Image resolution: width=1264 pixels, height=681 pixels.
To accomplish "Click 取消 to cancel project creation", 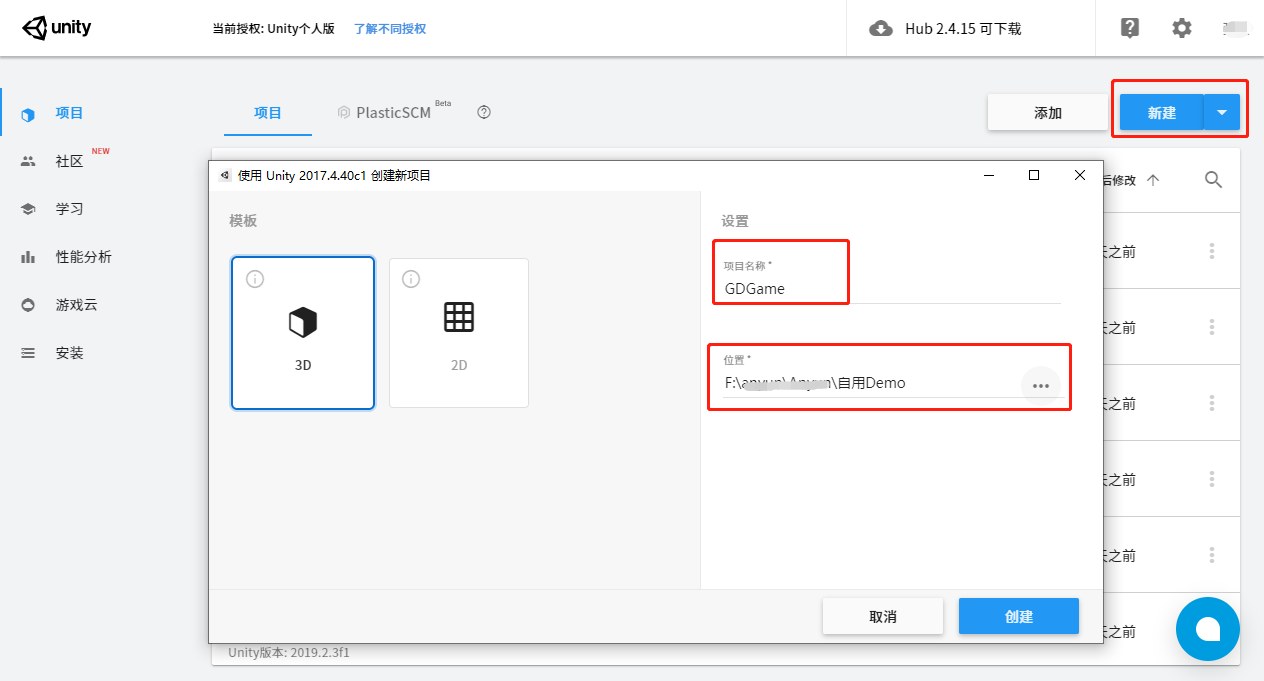I will (x=883, y=616).
